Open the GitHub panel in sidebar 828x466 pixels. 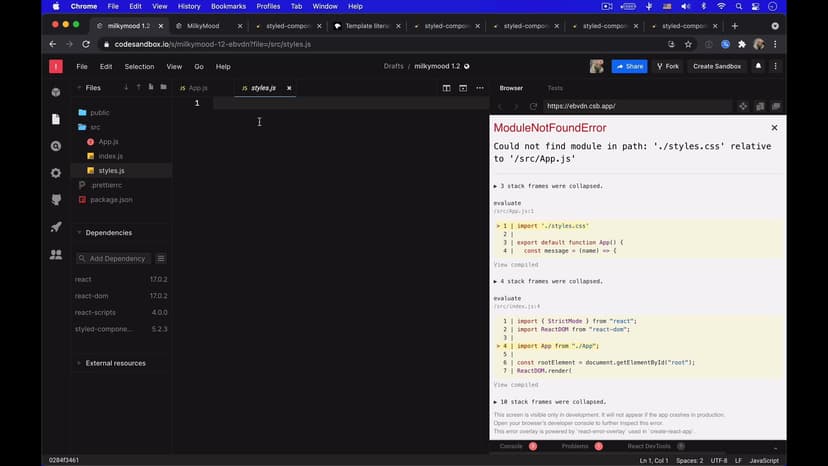pos(56,200)
